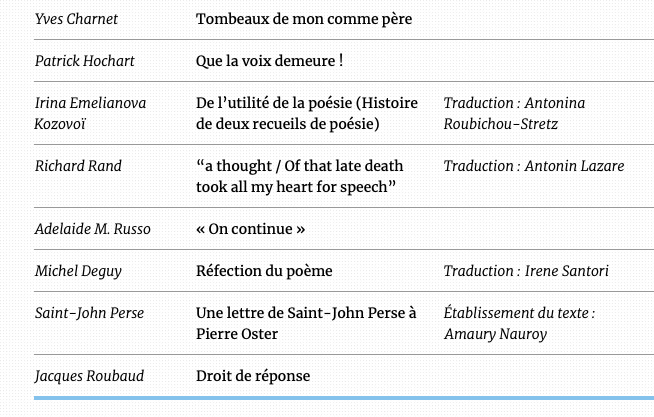
Task: Click author Irina Emelianova Kozovoï
Action: pos(90,113)
